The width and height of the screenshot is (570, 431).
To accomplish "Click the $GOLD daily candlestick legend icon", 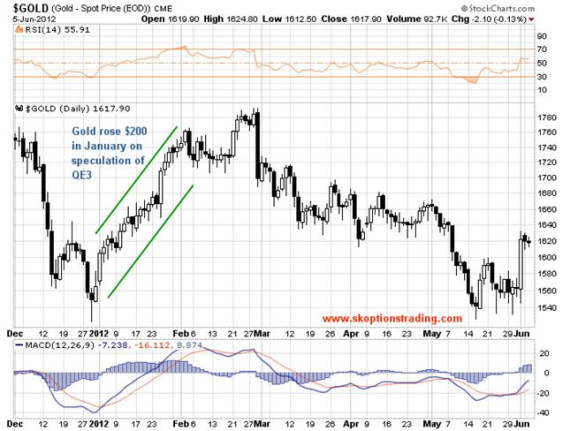I will [19, 108].
